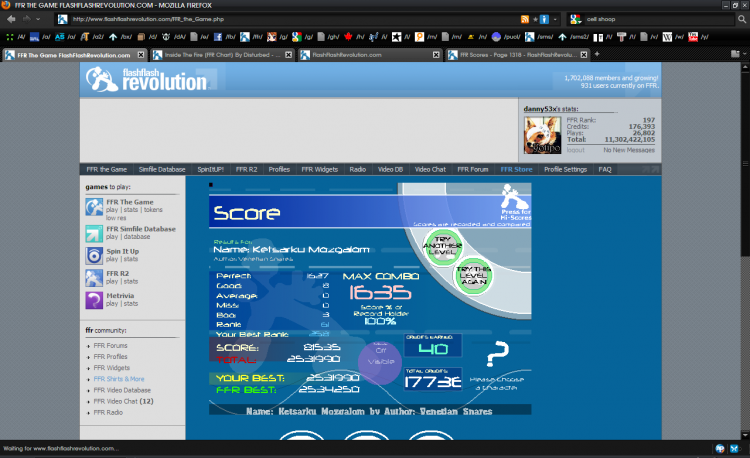The image size is (750, 458).
Task: Open 'SpinItUP!' nav menu item
Action: click(210, 169)
